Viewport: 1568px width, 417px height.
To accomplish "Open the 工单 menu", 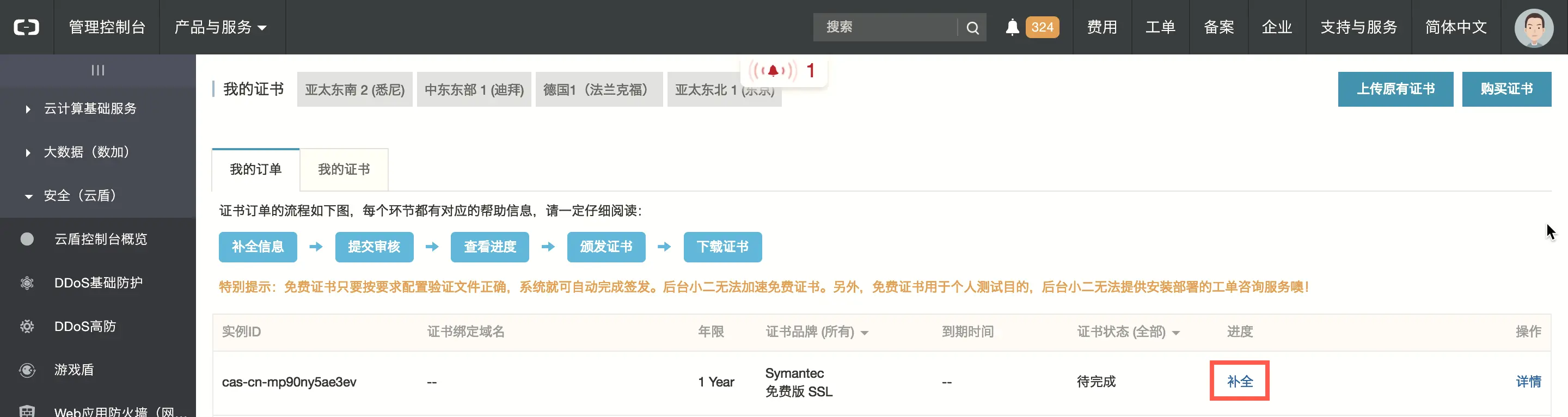I will click(1160, 27).
